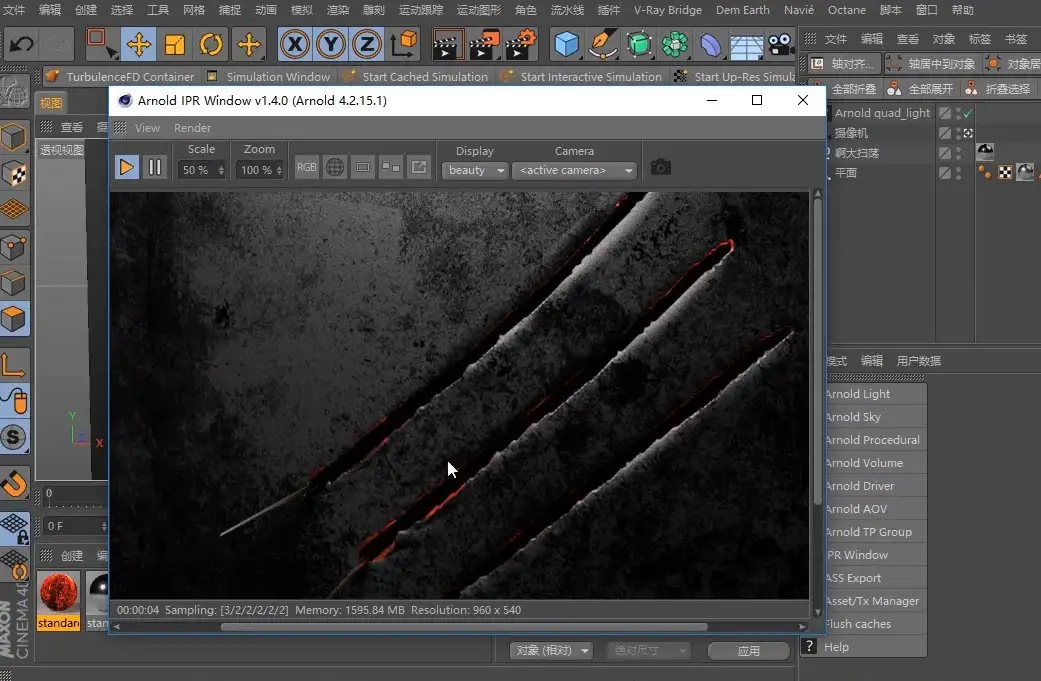This screenshot has width=1041, height=681.
Task: Open the active camera dropdown
Action: point(574,171)
